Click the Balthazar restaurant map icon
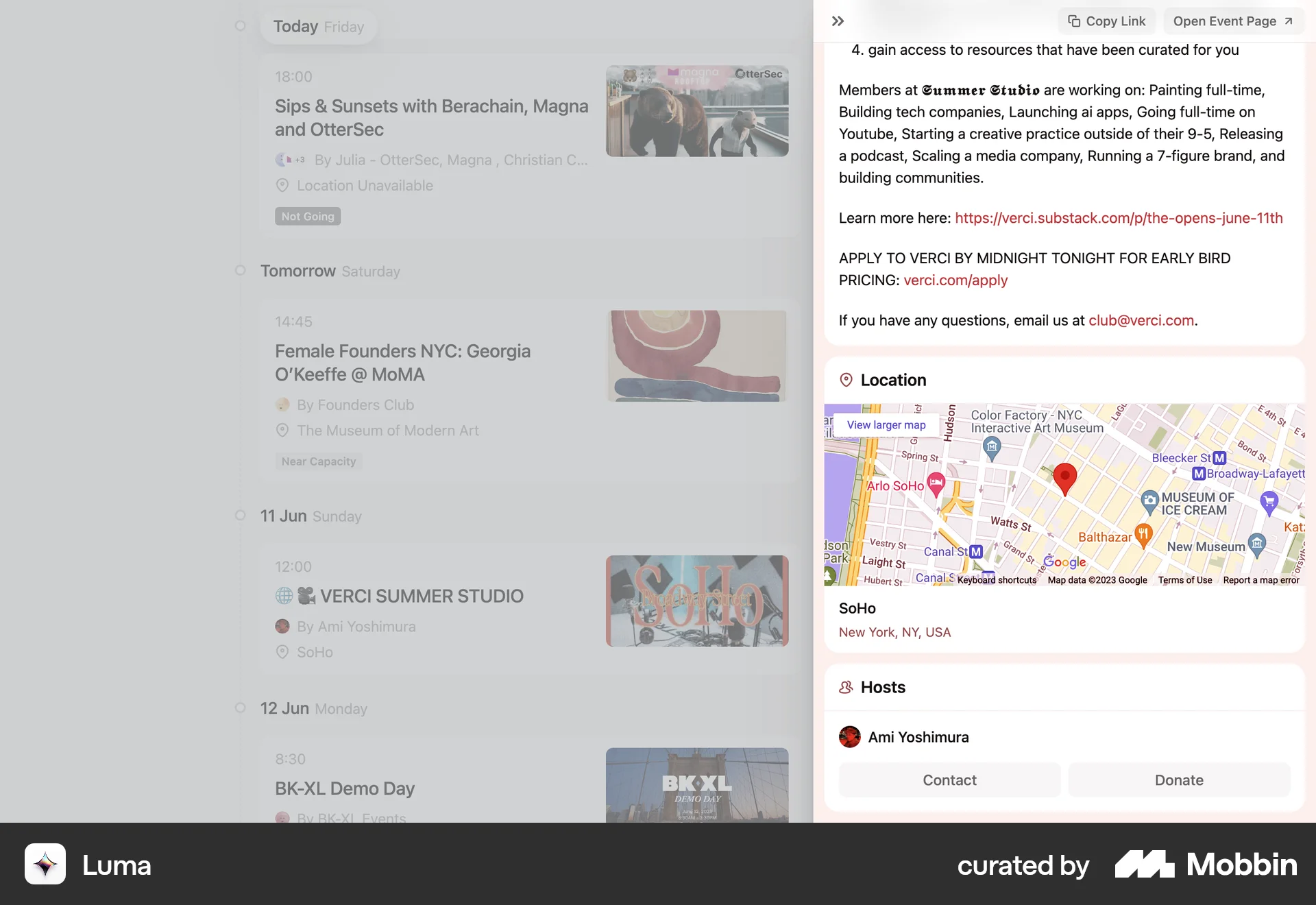The image size is (1316, 905). (x=1143, y=534)
